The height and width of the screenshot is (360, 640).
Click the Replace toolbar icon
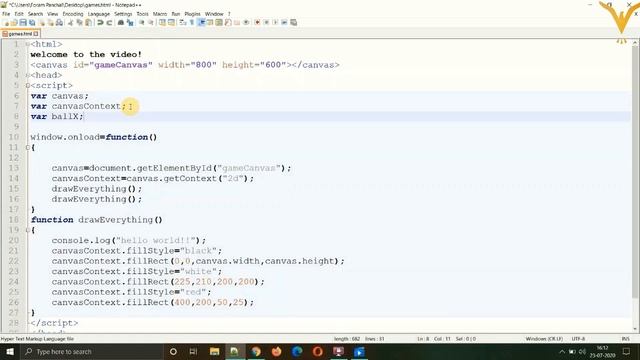coord(130,23)
